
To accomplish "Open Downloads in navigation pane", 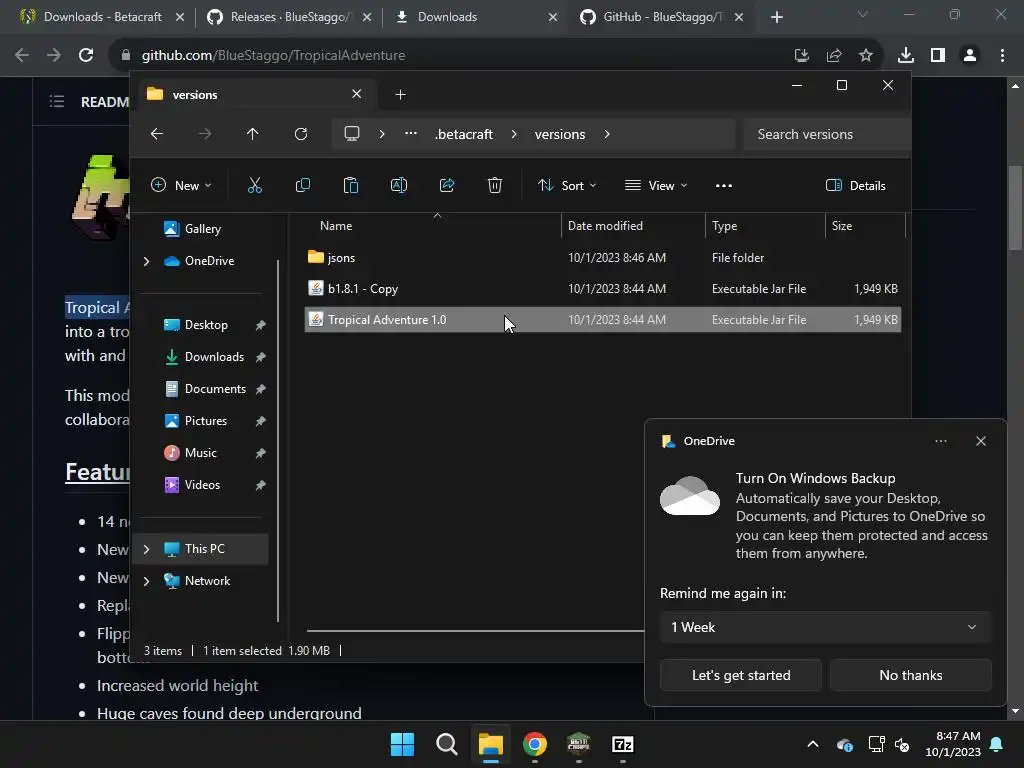I will (213, 357).
